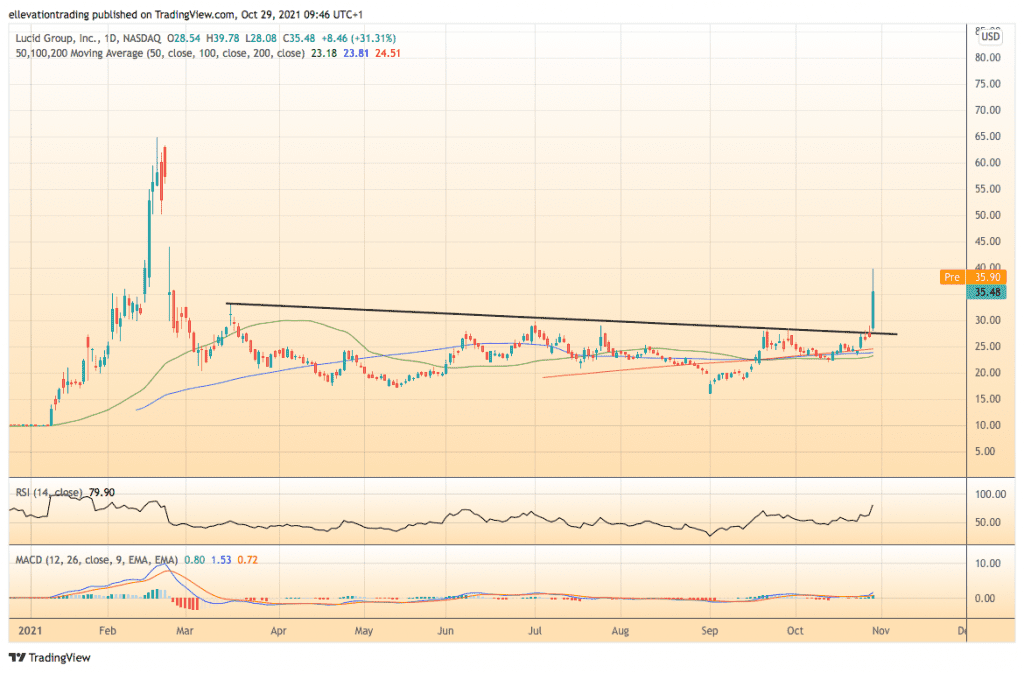The image size is (1024, 673).
Task: Click the 50,100,200 Moving Average legend
Action: click(160, 54)
